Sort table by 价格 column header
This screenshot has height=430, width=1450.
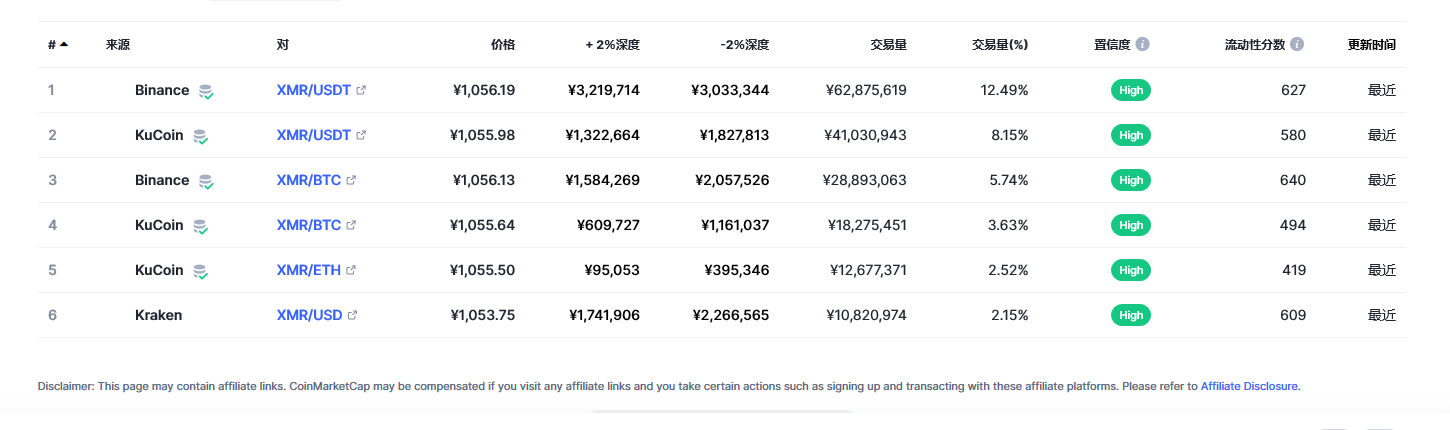(x=503, y=45)
